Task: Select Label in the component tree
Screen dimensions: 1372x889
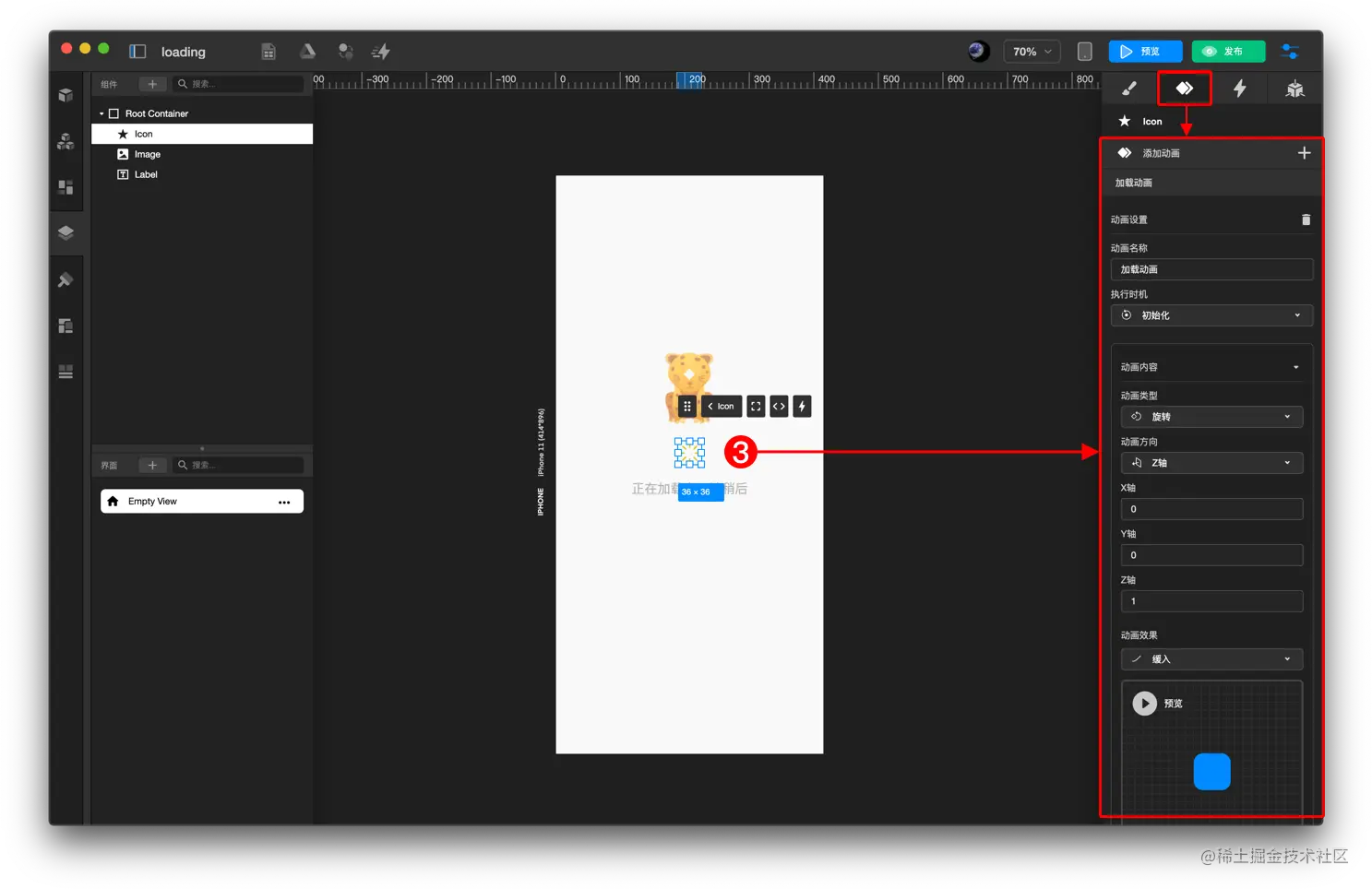Action: pyautogui.click(x=202, y=174)
